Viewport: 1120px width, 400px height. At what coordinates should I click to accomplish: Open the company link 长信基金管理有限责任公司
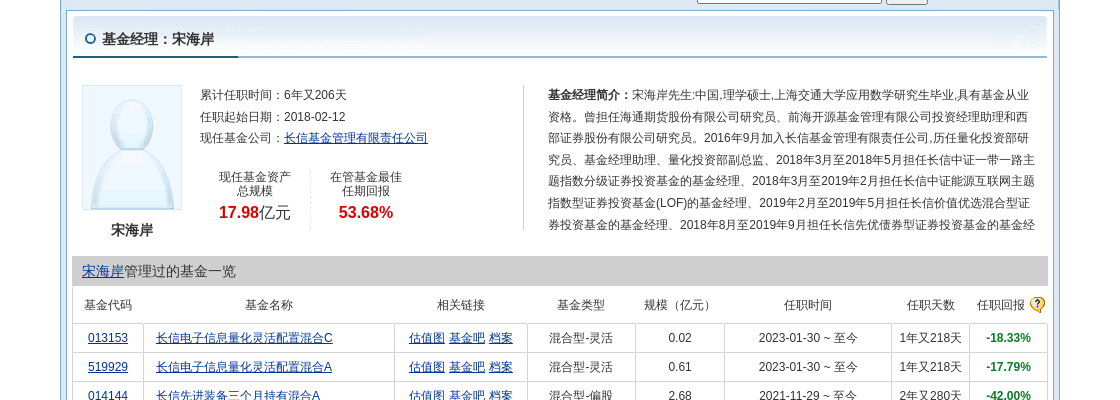[x=356, y=139]
